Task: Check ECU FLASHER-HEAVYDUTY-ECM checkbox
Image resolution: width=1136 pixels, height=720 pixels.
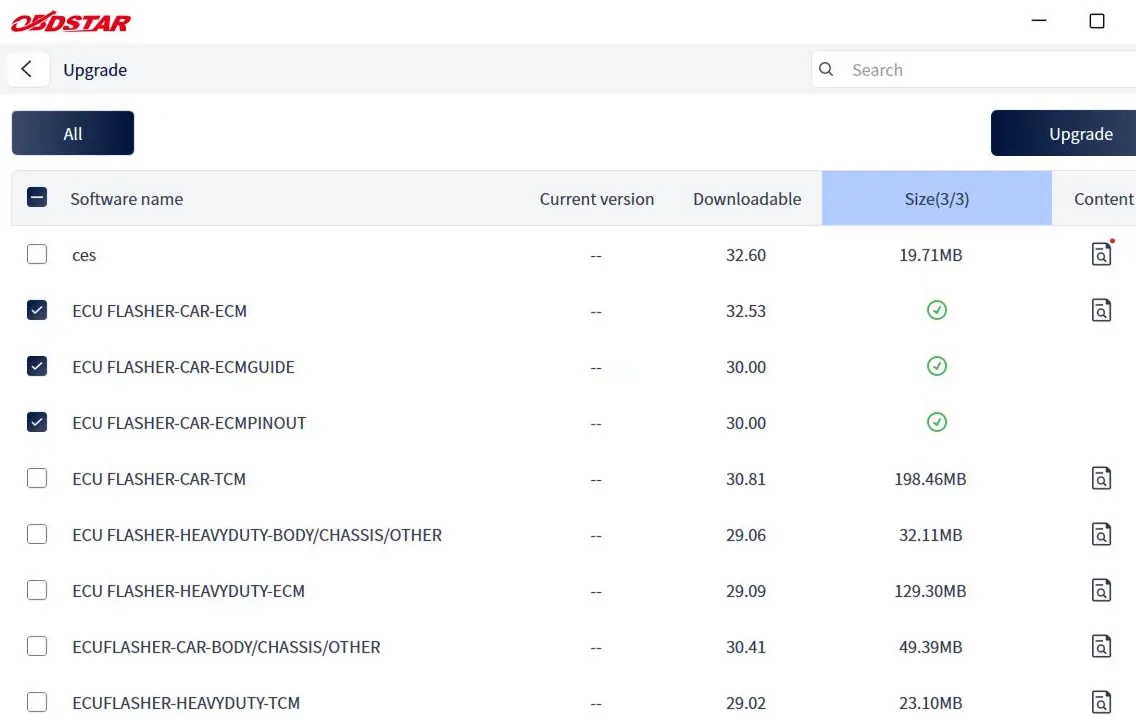Action: 37,590
